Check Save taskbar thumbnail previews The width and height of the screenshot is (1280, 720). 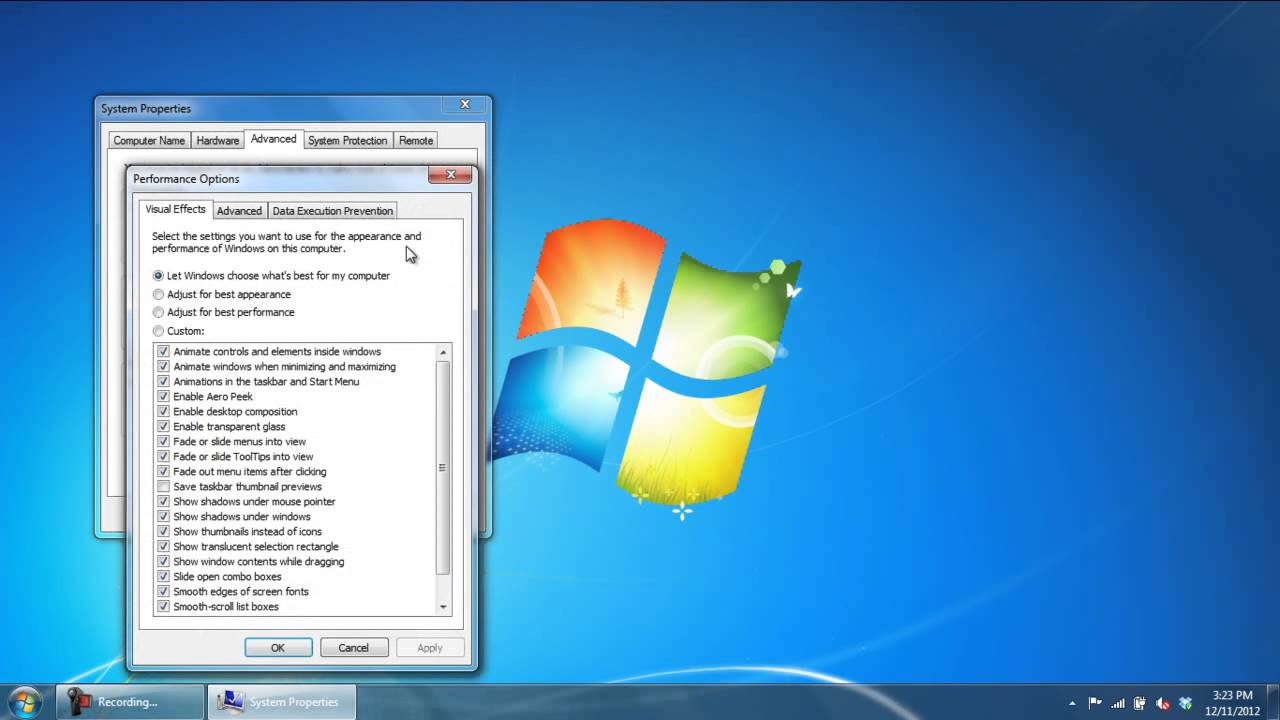point(164,487)
